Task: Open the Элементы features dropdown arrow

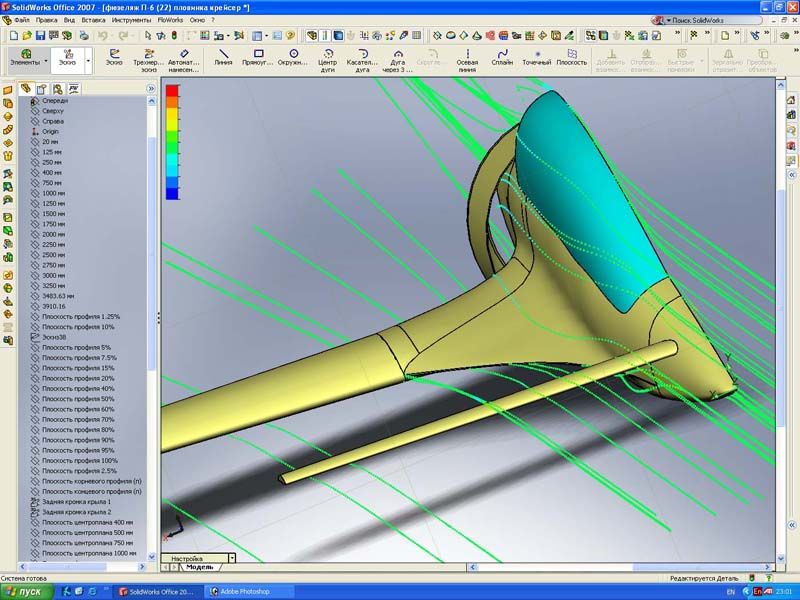Action: pyautogui.click(x=46, y=61)
